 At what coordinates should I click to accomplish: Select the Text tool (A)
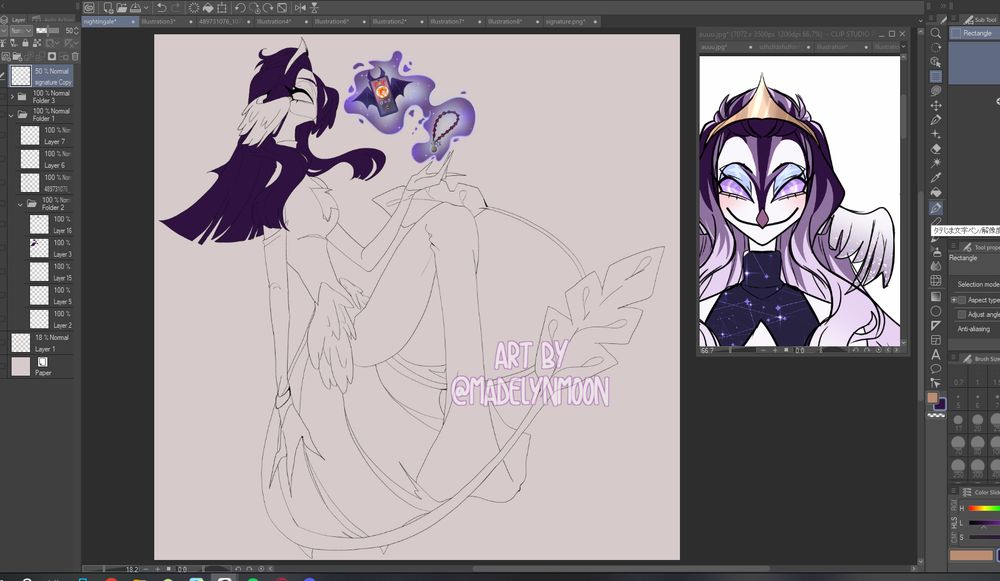point(936,355)
